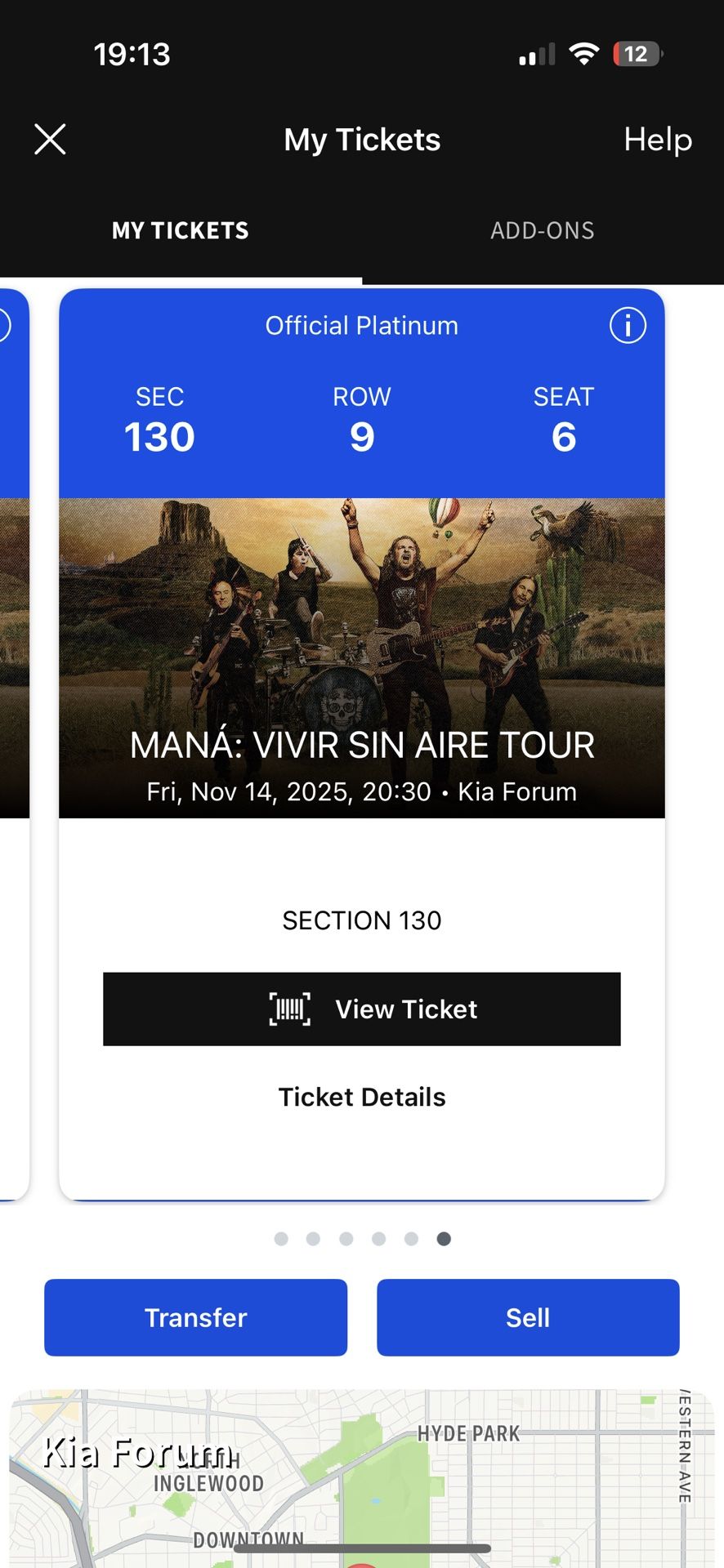The height and width of the screenshot is (1568, 724).
Task: Tap the Kia Forum map preview
Action: point(362,1470)
